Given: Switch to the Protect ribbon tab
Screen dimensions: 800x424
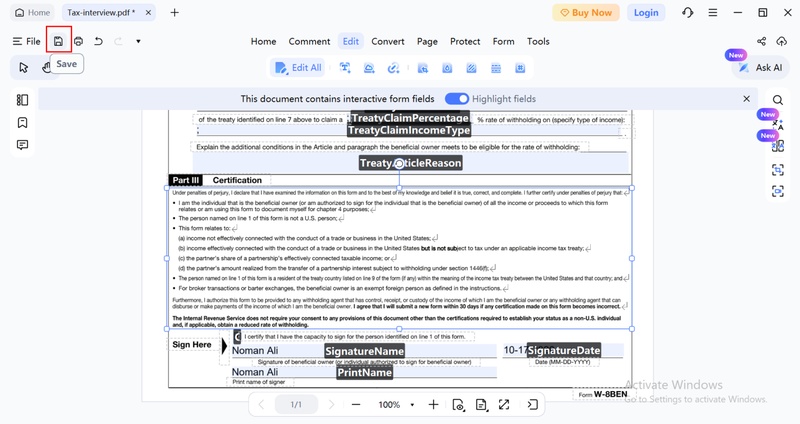Looking at the screenshot, I should (465, 41).
